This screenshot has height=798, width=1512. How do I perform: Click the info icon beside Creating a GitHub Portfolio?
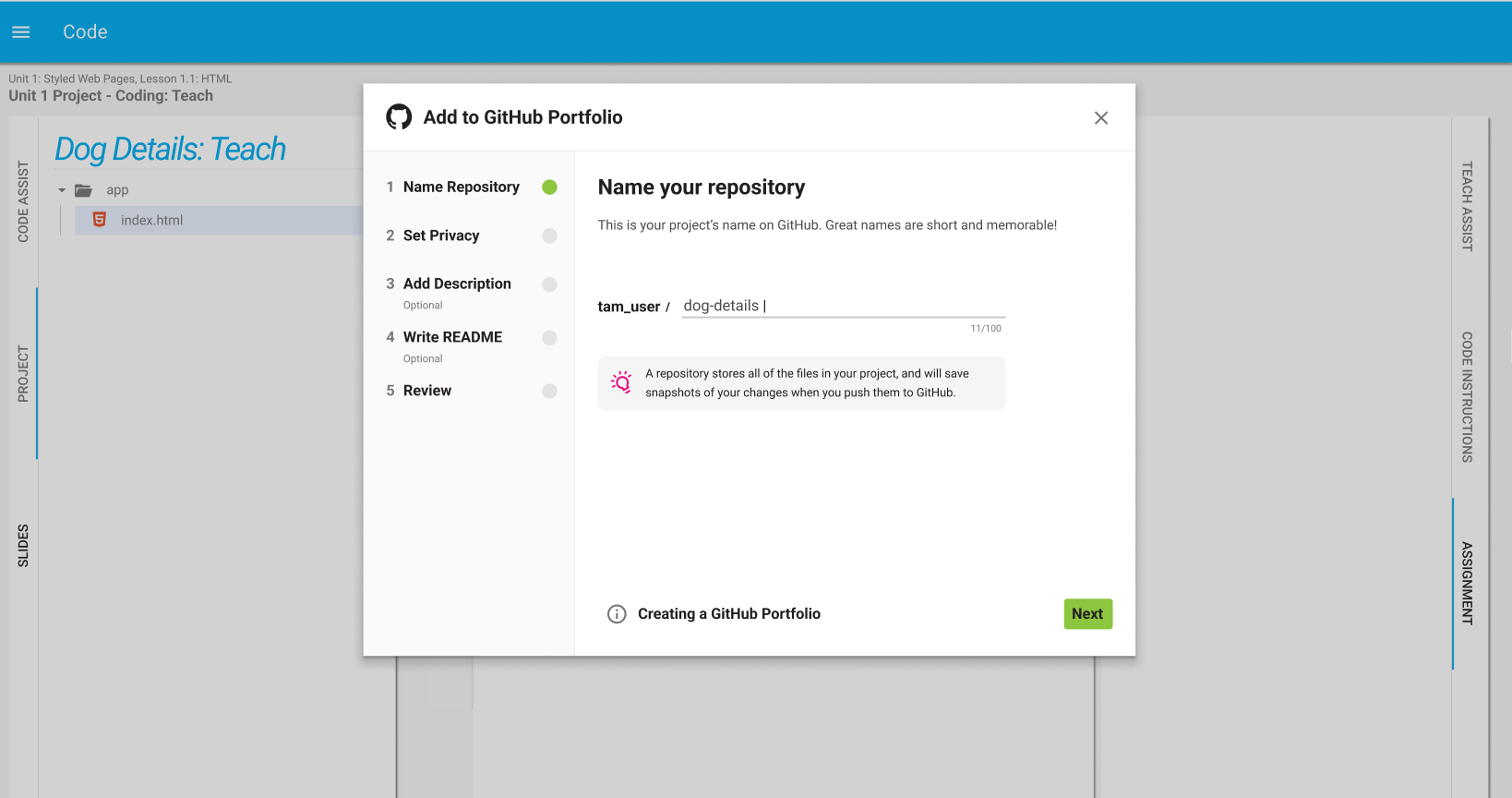617,614
